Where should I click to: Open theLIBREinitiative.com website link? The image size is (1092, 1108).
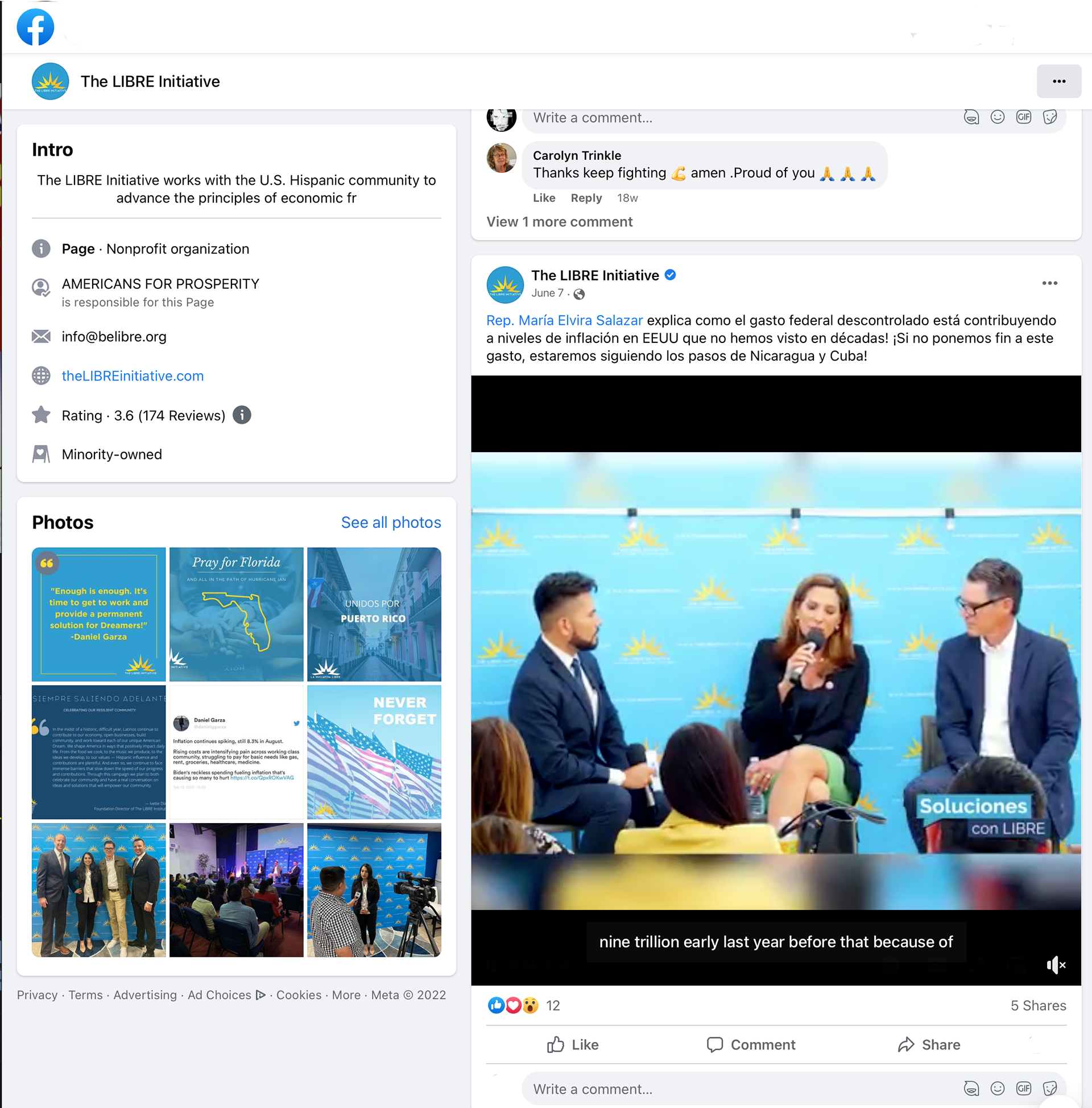133,375
